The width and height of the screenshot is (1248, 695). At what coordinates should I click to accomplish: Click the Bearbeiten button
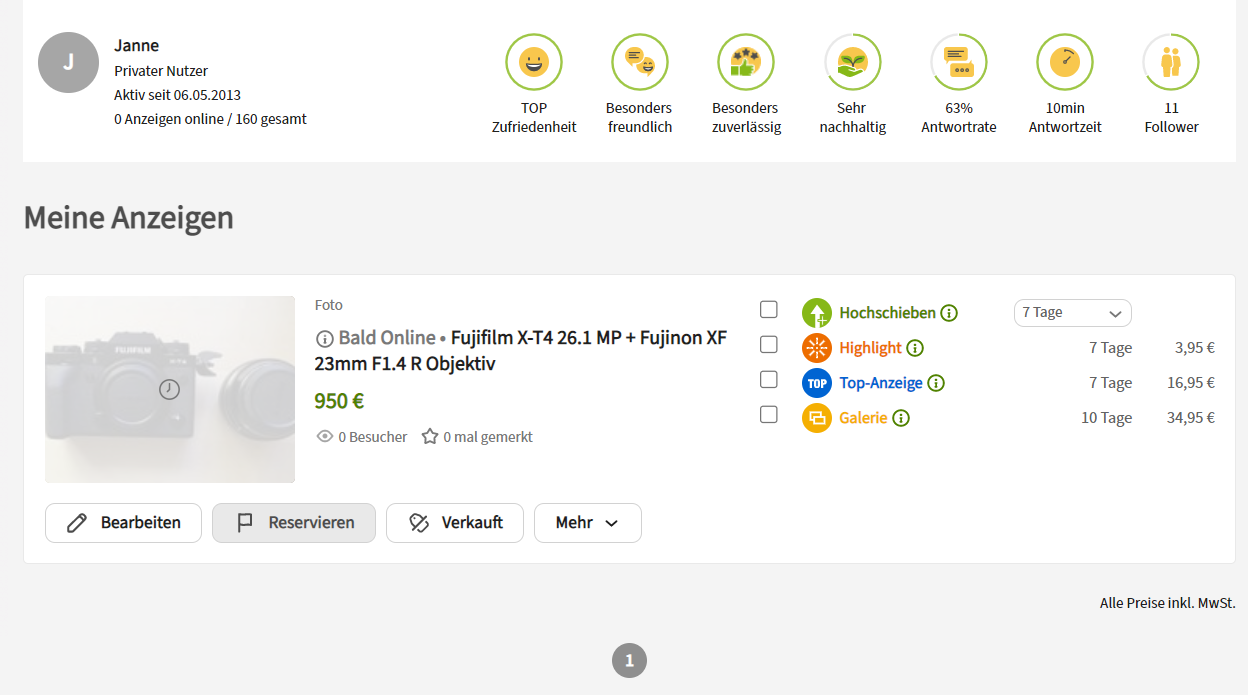point(123,523)
